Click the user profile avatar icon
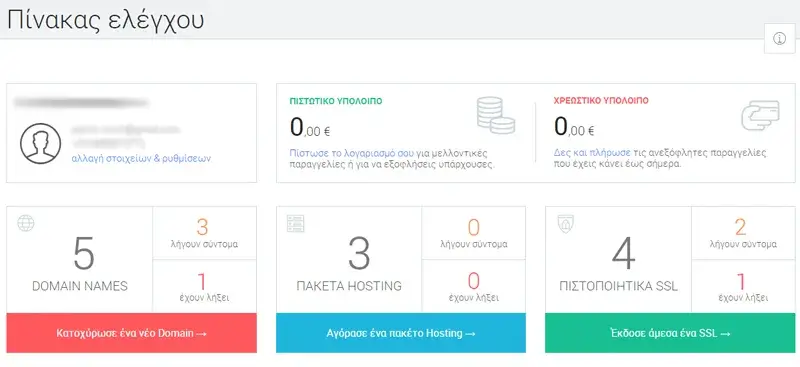 (40, 143)
